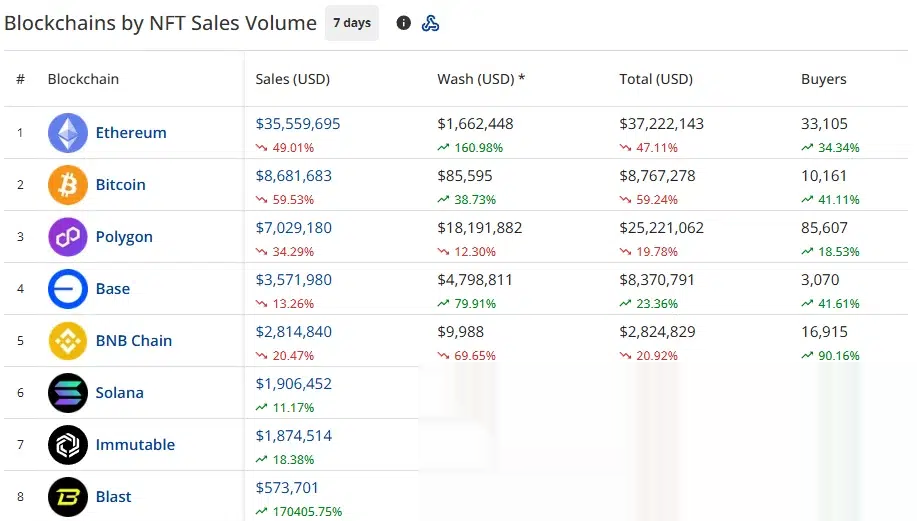Click BNB Chain buyers count 16,915

click(824, 332)
